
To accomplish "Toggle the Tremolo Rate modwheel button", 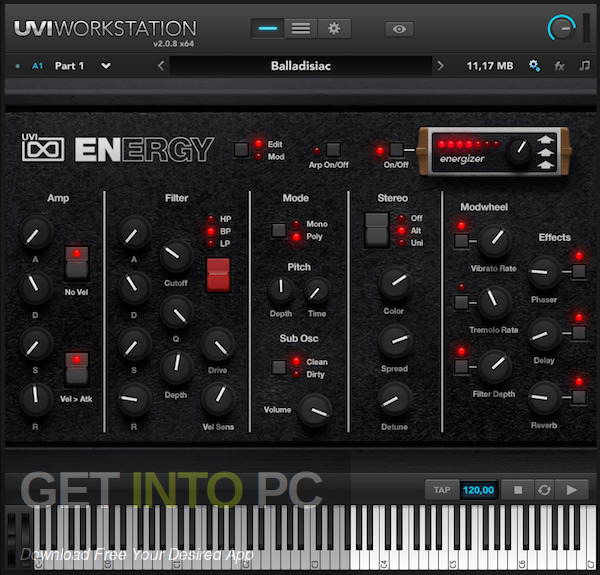I will 461,302.
